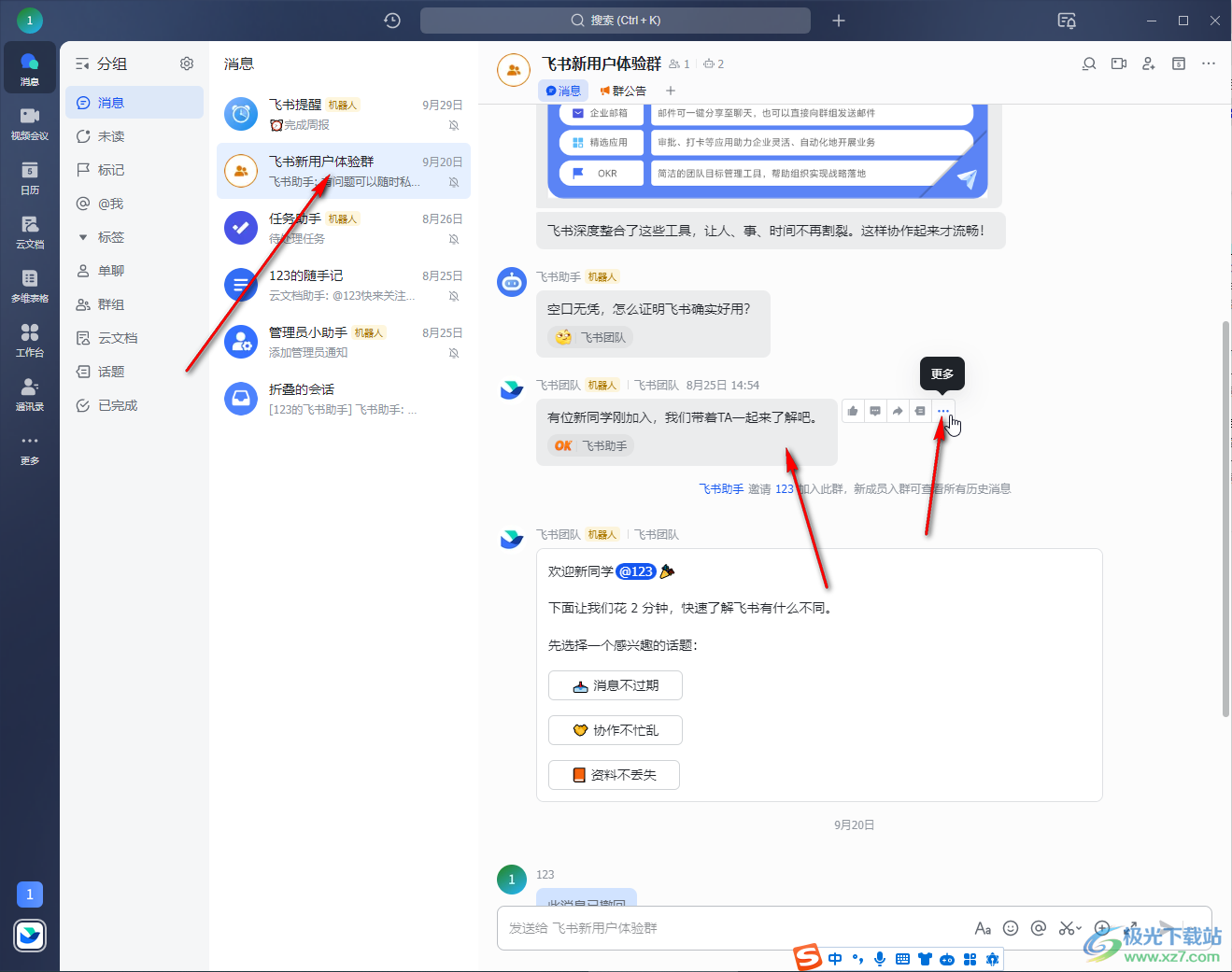Select the 单聊 filter
Screen dimensions: 1232x972
coord(135,271)
